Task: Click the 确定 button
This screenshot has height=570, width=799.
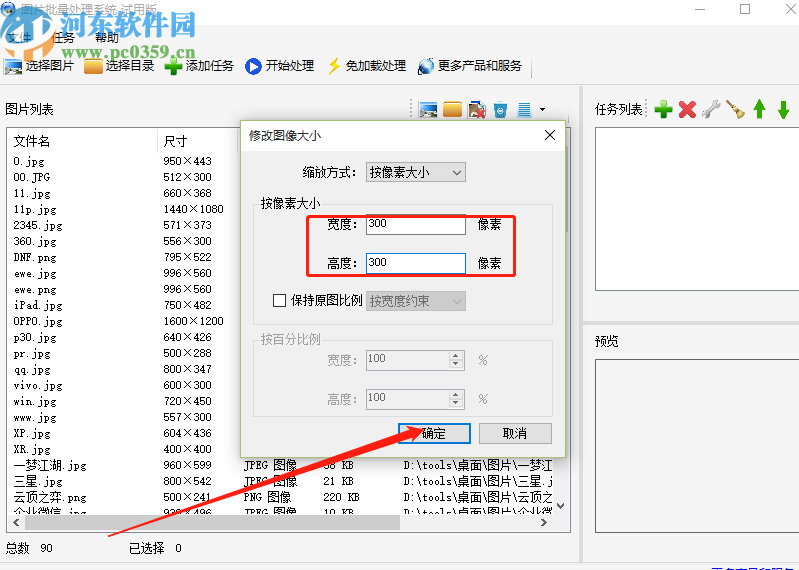Action: (434, 433)
